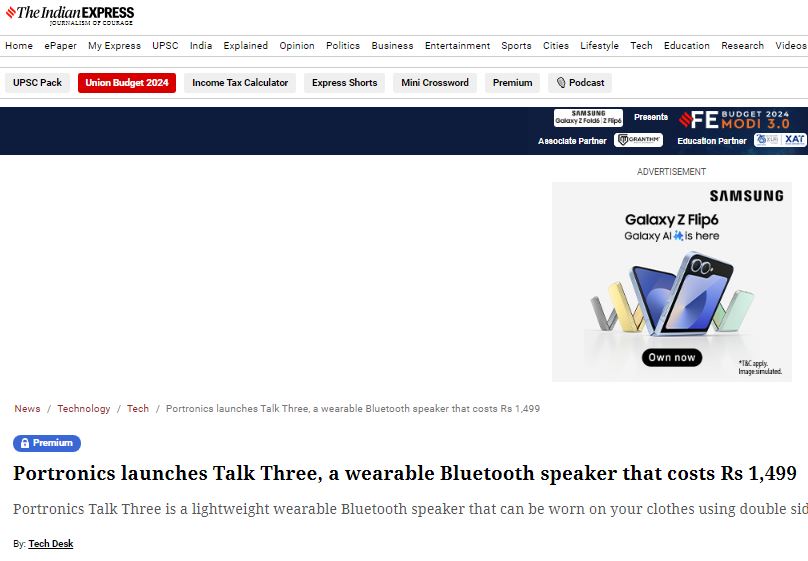Go to News breadcrumb link

pyautogui.click(x=27, y=409)
